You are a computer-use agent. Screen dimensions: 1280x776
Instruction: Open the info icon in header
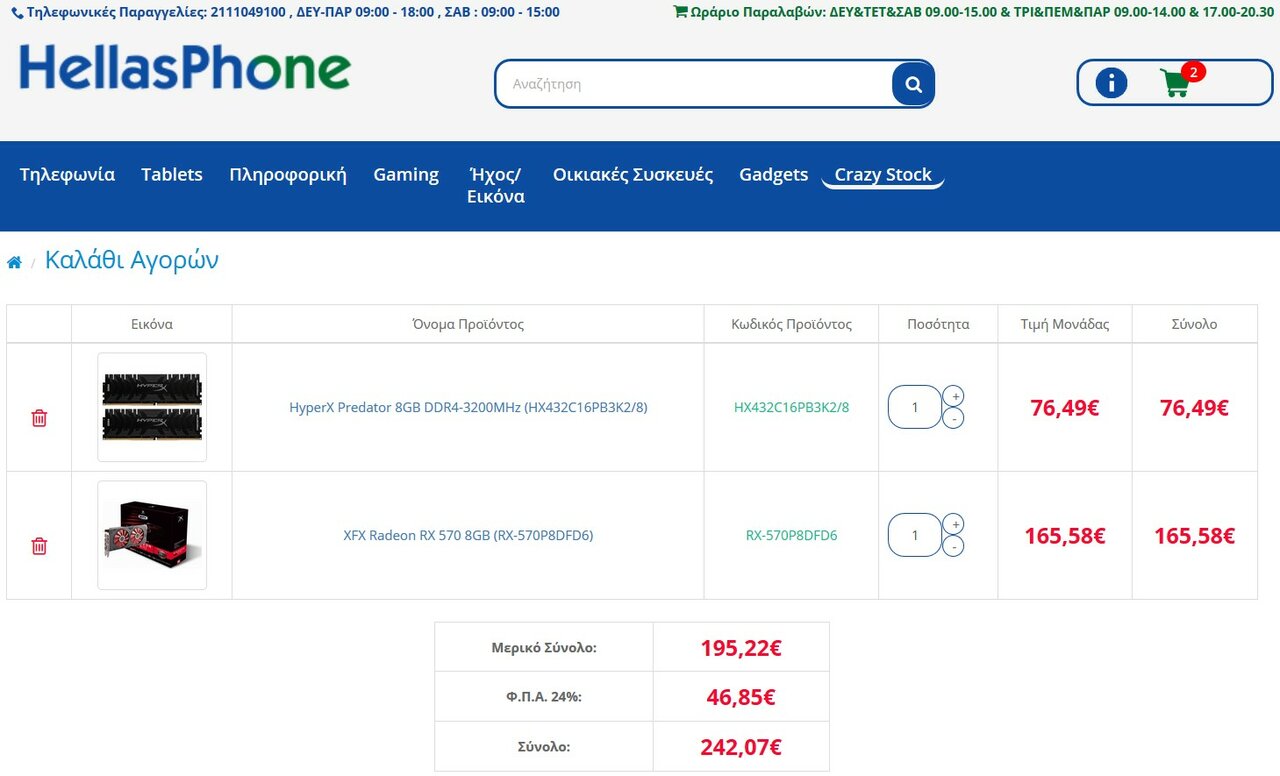(1111, 83)
